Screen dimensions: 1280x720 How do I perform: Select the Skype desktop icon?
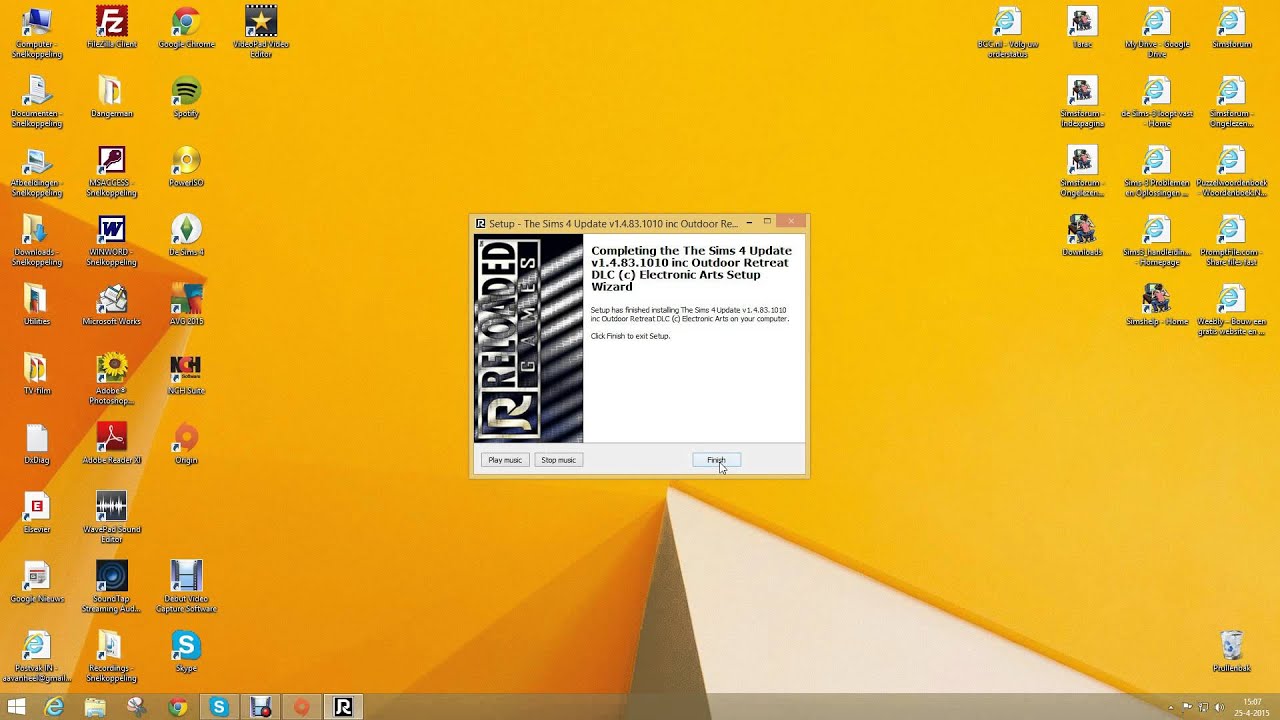pos(186,650)
